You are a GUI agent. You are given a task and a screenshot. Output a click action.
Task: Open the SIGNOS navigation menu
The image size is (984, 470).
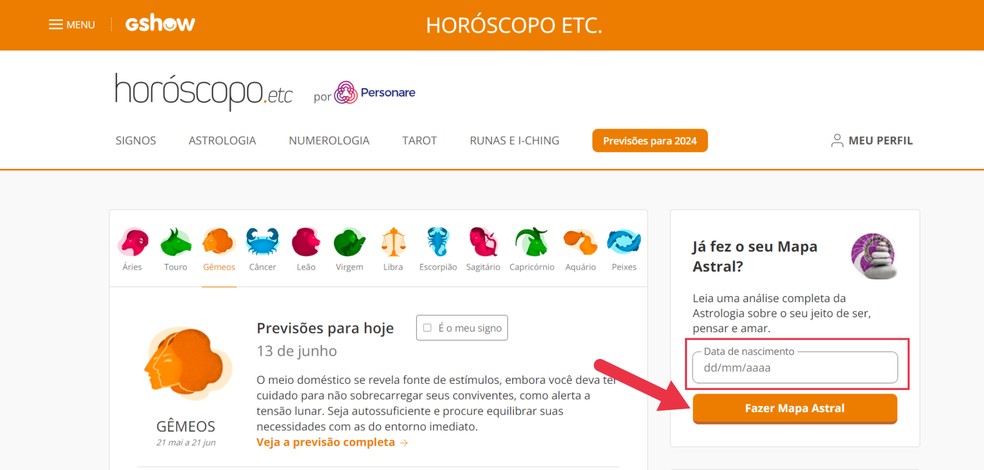(x=136, y=141)
